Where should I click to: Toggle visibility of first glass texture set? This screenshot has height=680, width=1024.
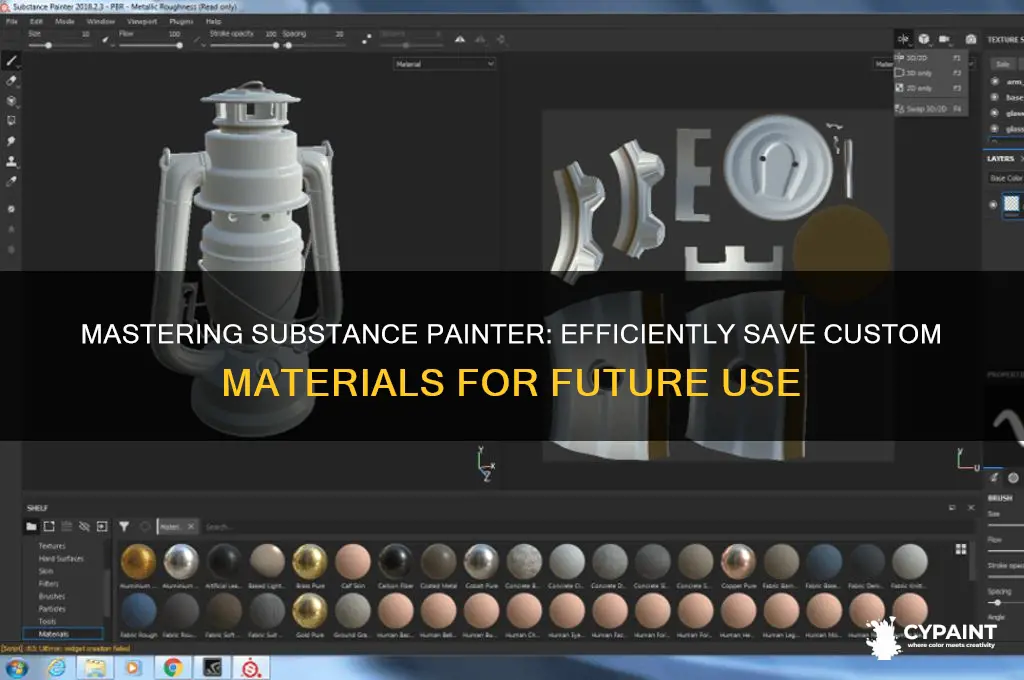coord(995,113)
